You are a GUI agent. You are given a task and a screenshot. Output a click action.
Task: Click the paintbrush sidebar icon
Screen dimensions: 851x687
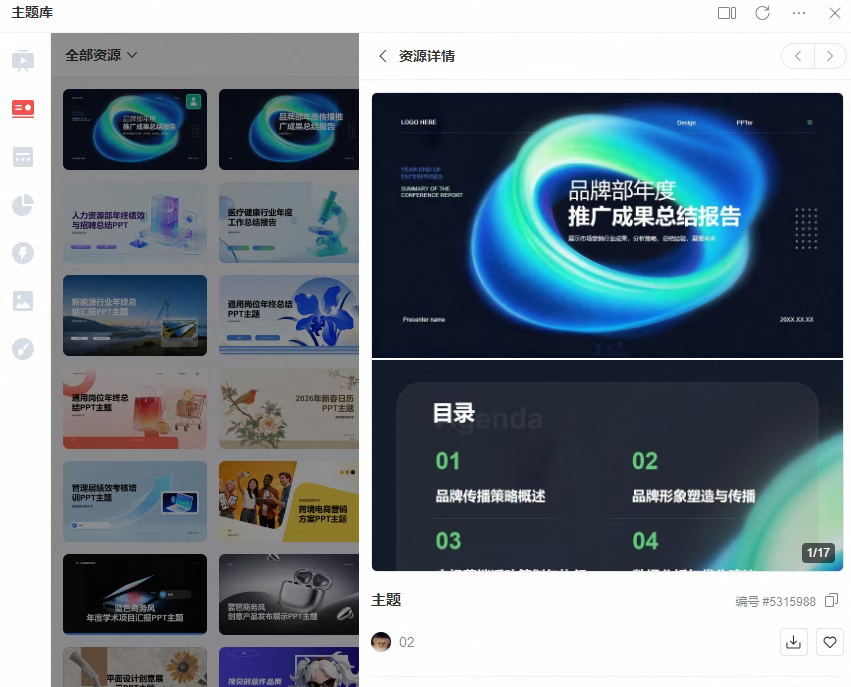23,349
